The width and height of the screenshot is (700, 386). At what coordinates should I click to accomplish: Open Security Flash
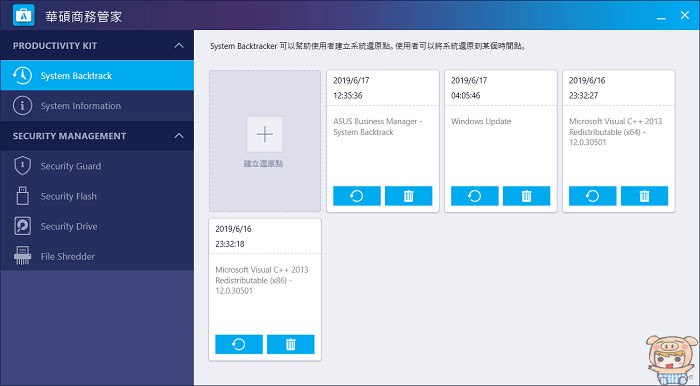tap(97, 196)
